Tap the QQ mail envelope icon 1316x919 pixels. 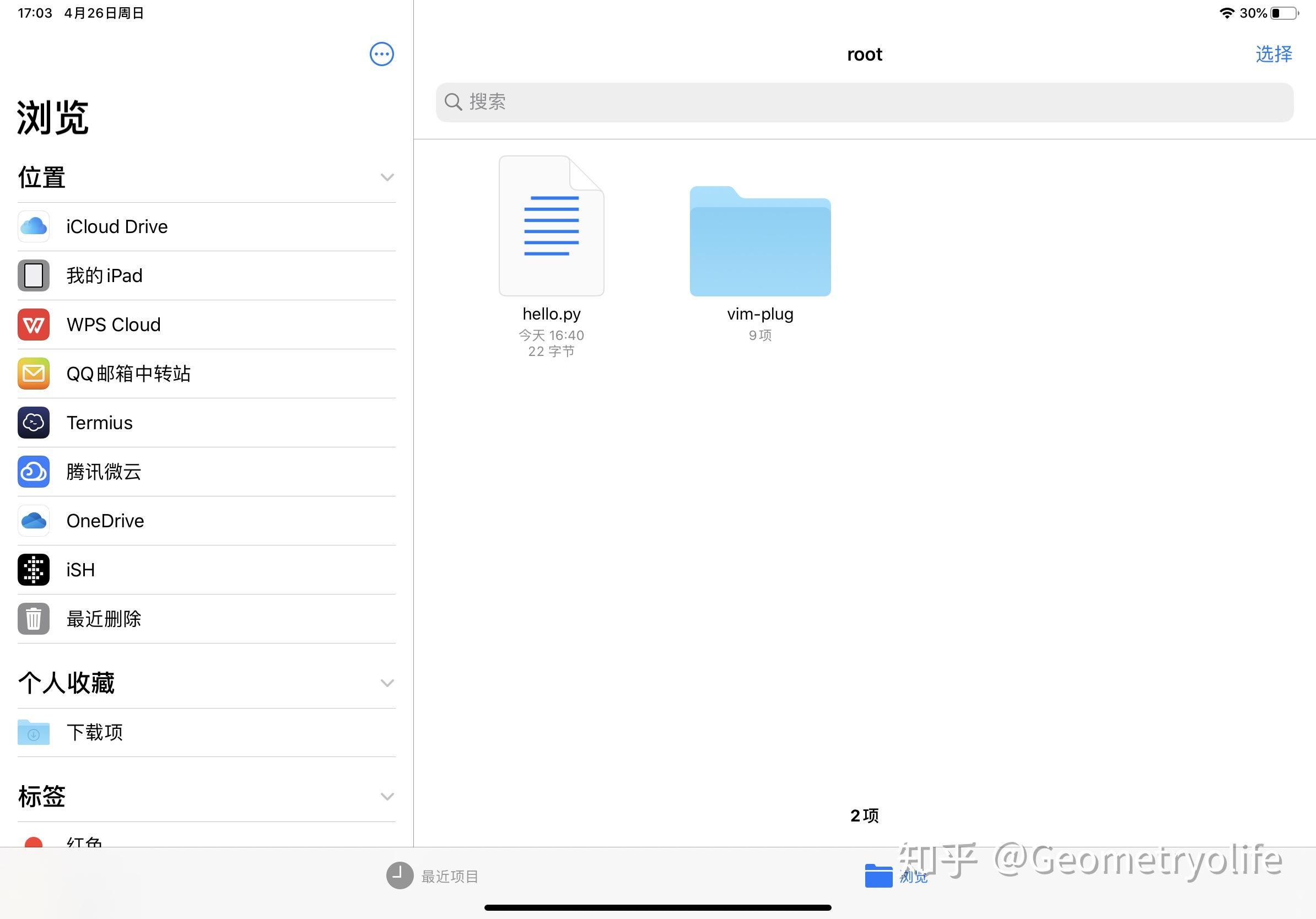pos(34,374)
